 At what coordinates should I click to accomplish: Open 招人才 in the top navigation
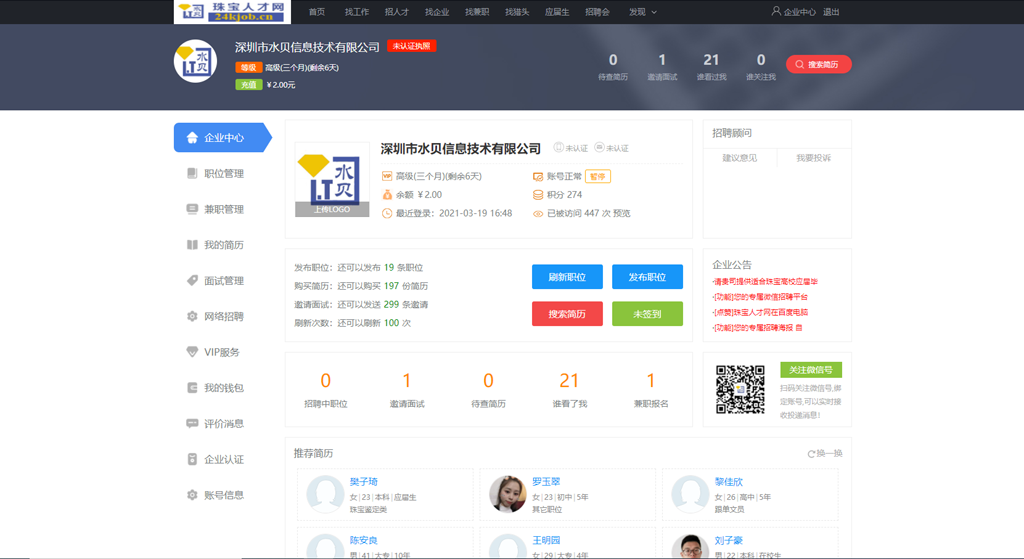click(x=396, y=12)
